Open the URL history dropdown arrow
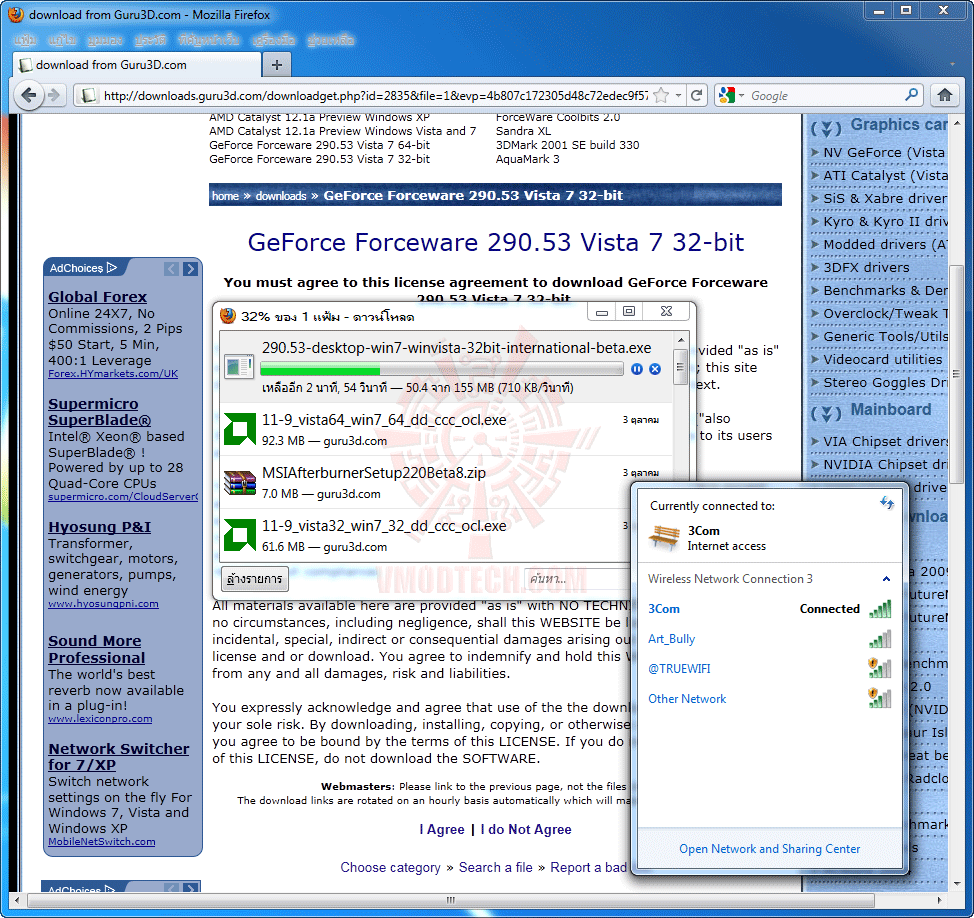This screenshot has height=918, width=974. (678, 95)
